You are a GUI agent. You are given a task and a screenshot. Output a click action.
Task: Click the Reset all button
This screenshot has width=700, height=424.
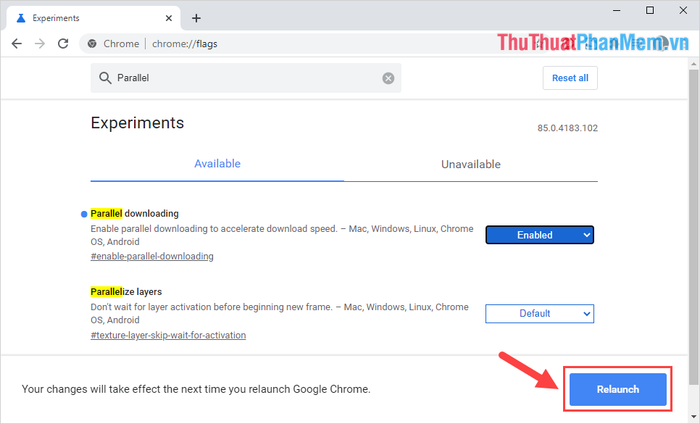click(570, 78)
